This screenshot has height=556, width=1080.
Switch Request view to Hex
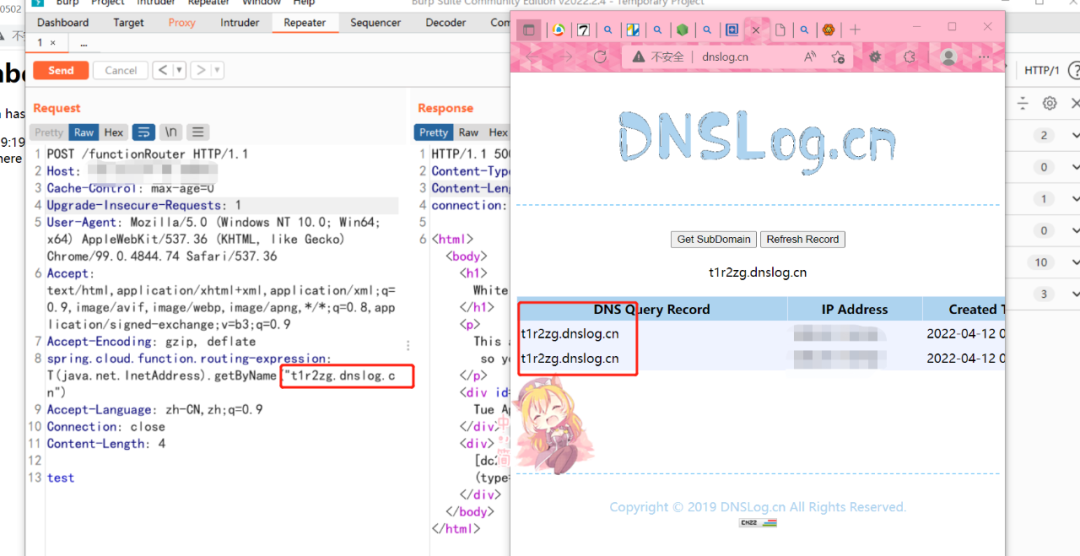point(114,132)
